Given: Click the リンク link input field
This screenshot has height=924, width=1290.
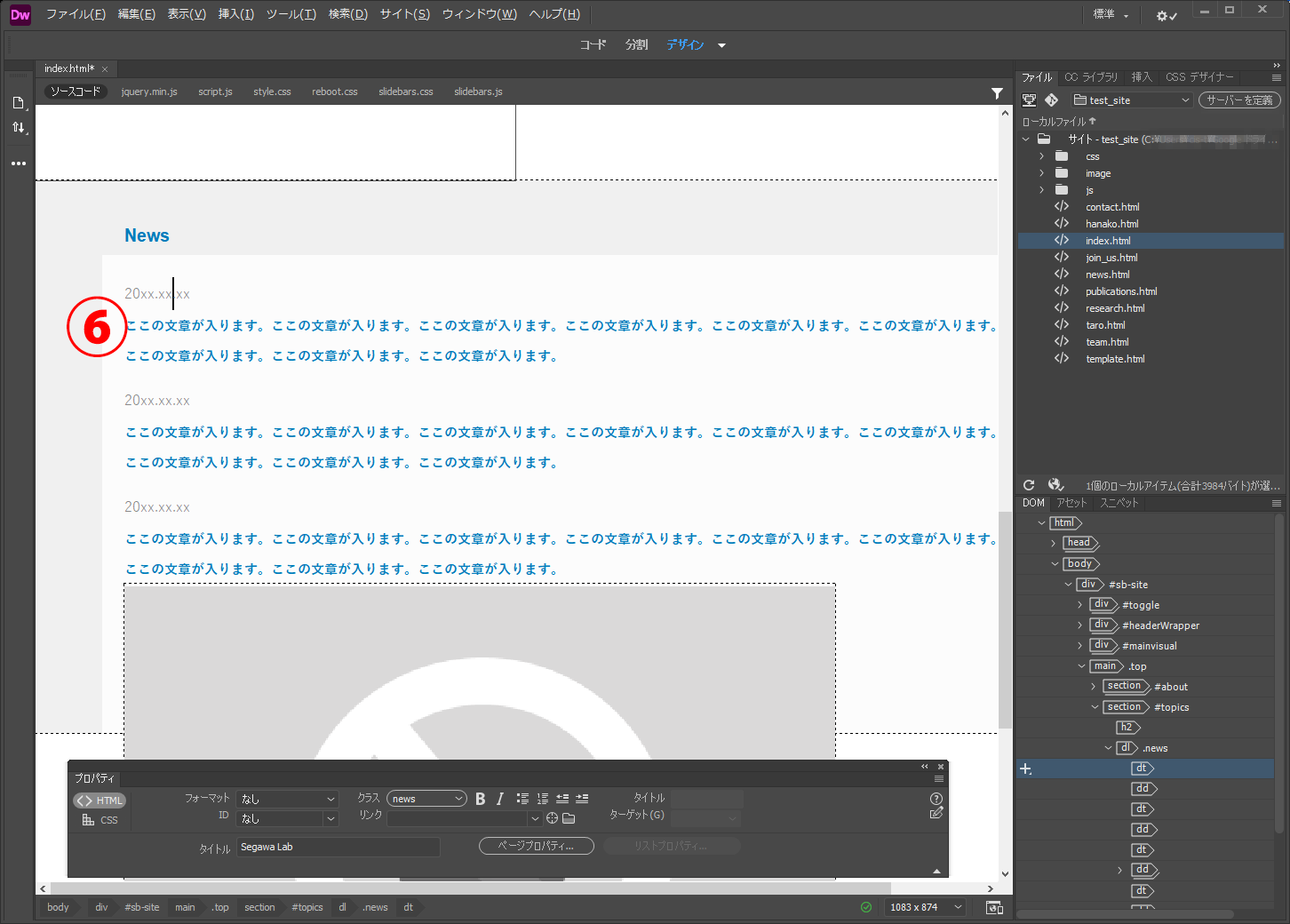Looking at the screenshot, I should [x=458, y=818].
